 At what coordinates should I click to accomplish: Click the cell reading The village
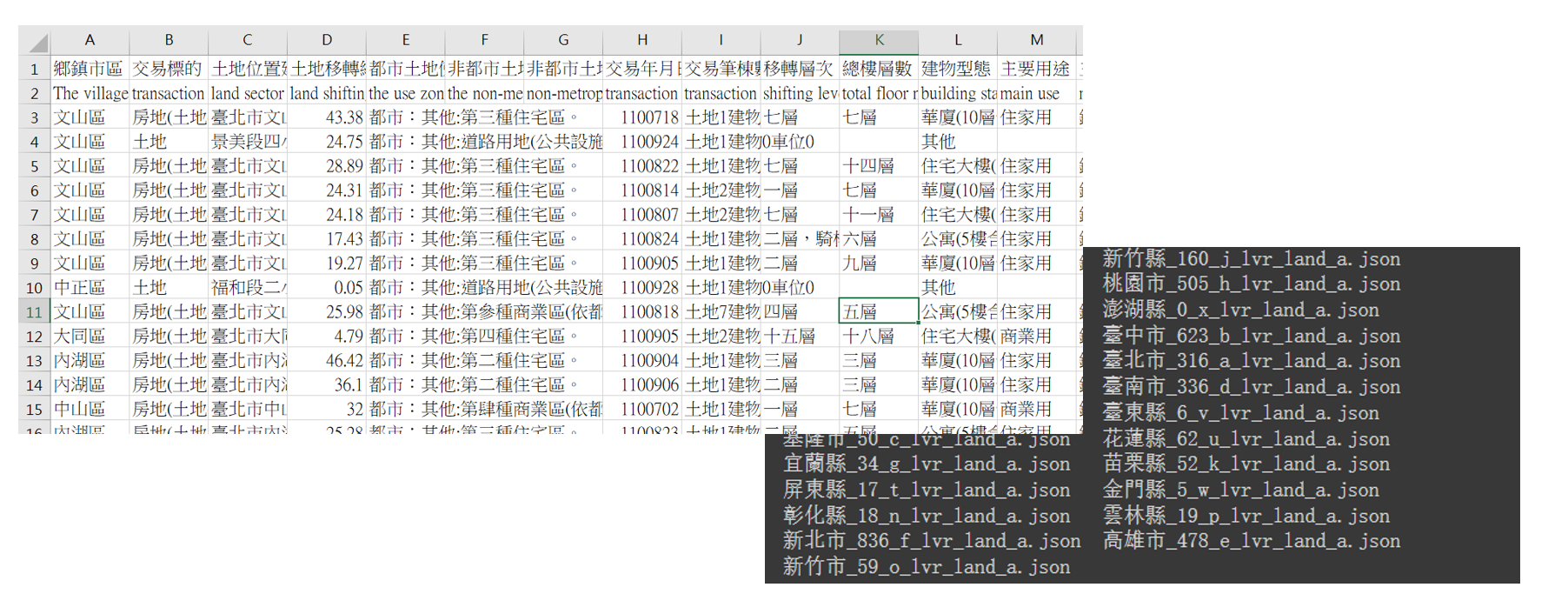[x=90, y=93]
